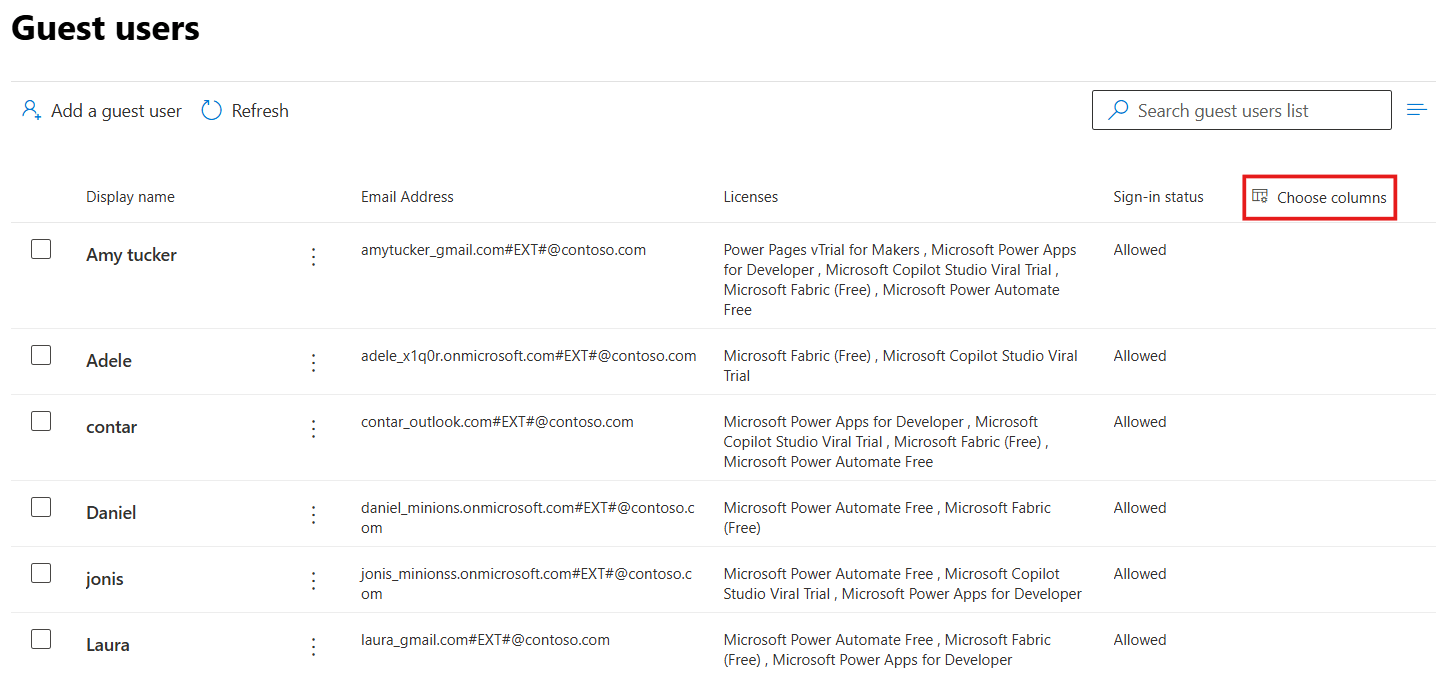The width and height of the screenshot is (1436, 677).
Task: Click the Refresh button label
Action: [260, 110]
